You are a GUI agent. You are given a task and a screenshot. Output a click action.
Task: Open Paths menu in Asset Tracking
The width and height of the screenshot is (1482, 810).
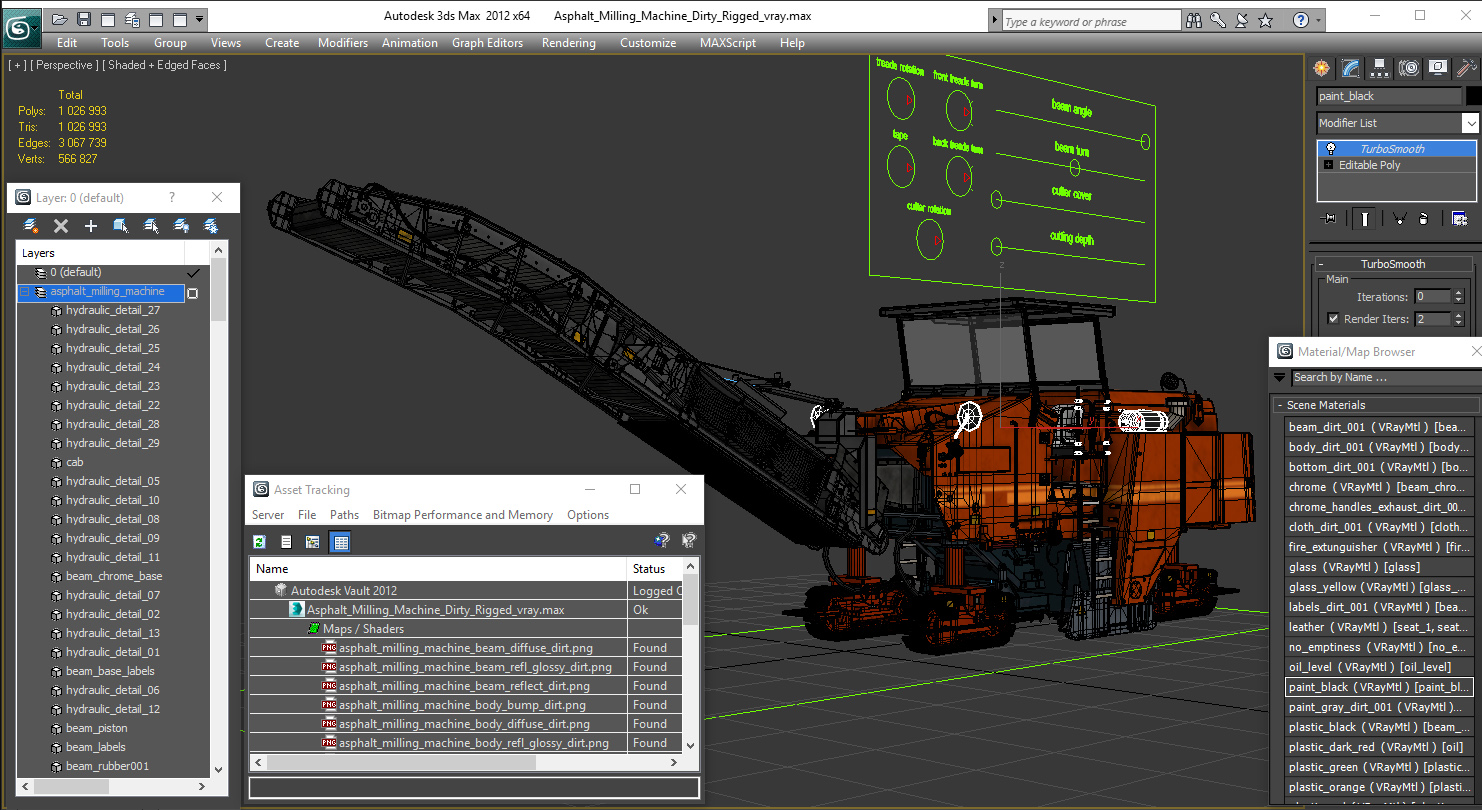344,515
